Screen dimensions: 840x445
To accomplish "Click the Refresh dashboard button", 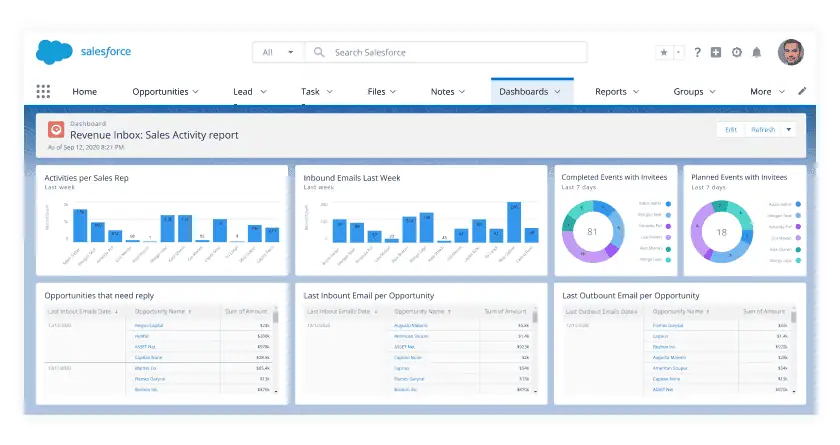I will pos(763,130).
